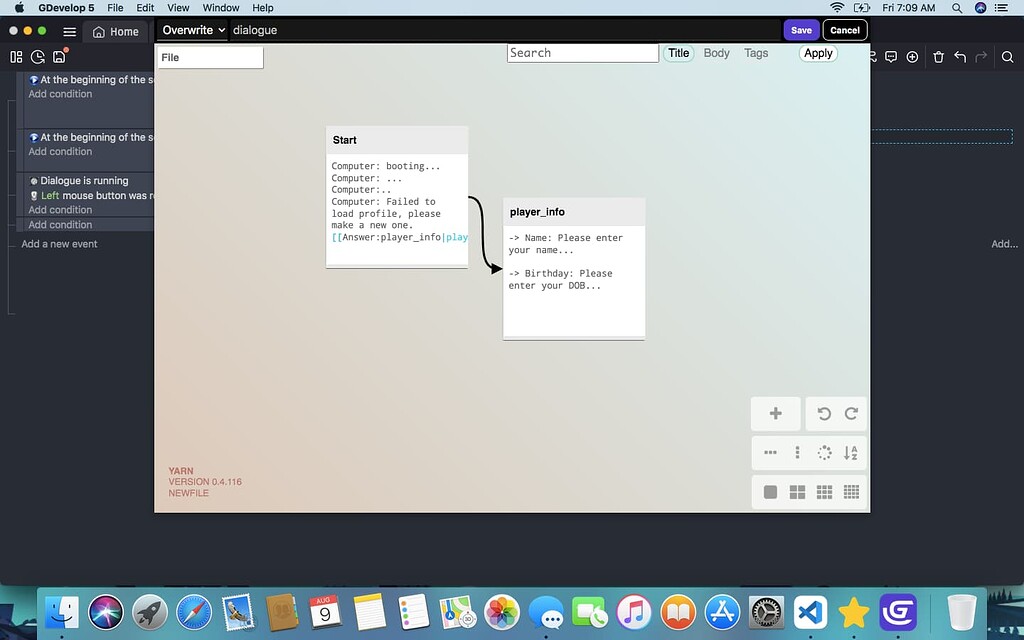
Task: Switch to the Home tab
Action: pos(115,31)
